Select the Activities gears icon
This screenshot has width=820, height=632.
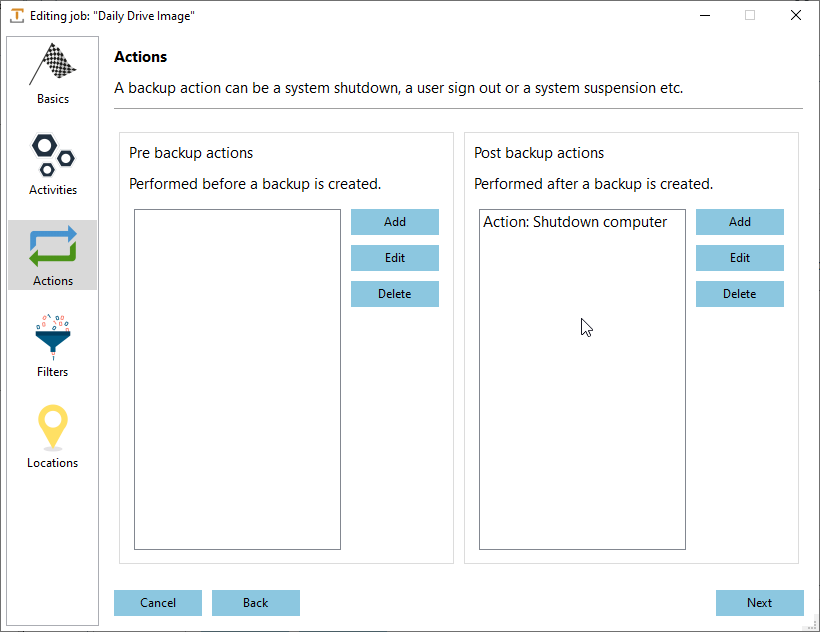tap(52, 155)
